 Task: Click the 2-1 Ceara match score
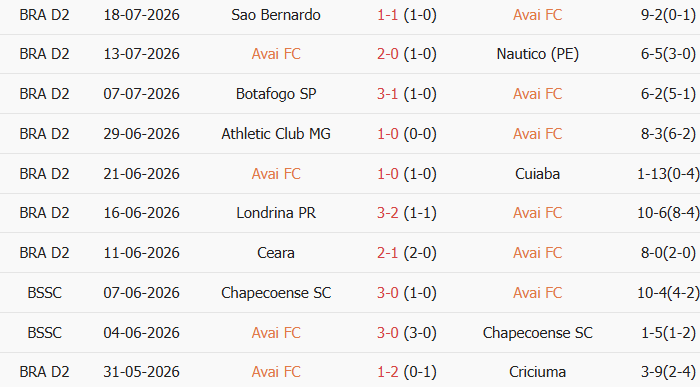388,253
